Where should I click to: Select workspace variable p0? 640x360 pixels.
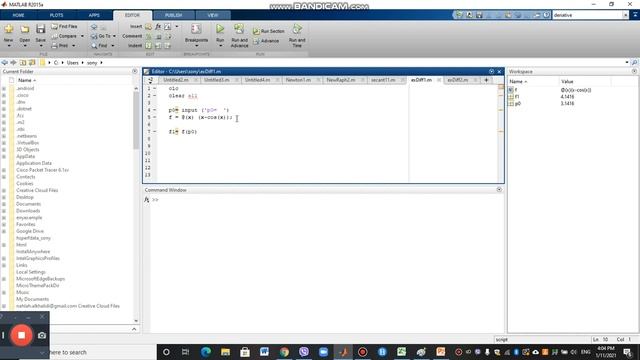[518, 104]
